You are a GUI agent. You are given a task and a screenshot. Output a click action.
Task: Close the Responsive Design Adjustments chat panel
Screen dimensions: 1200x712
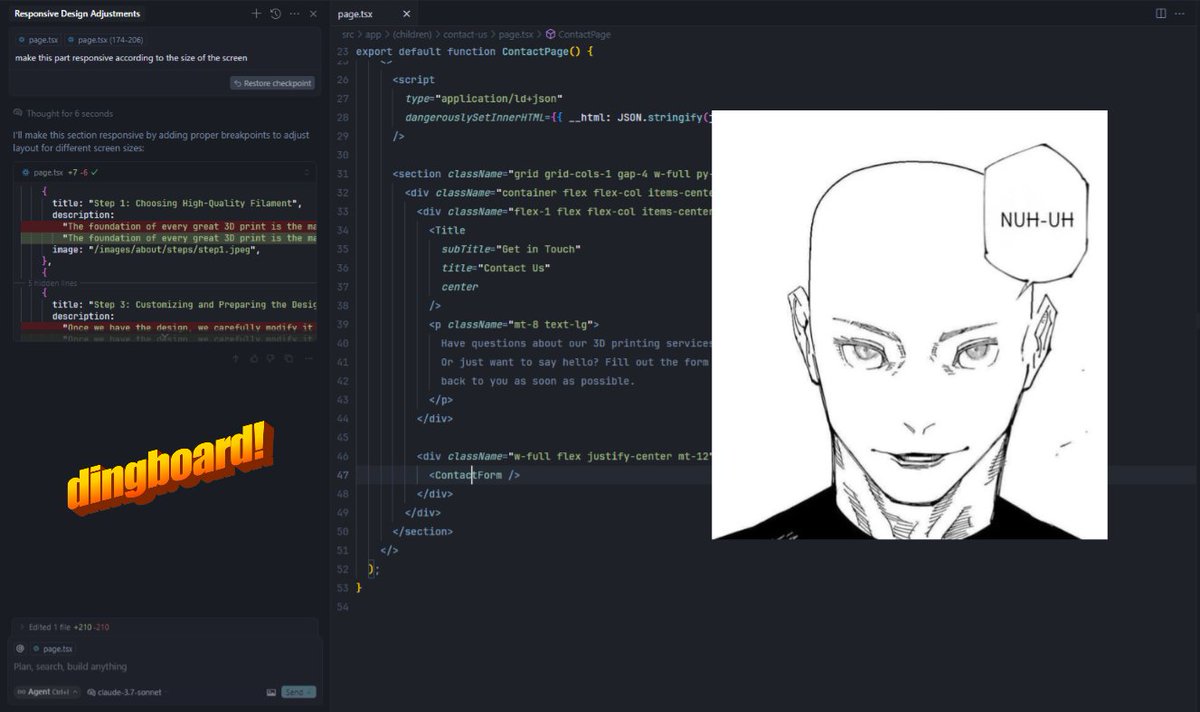pos(313,14)
